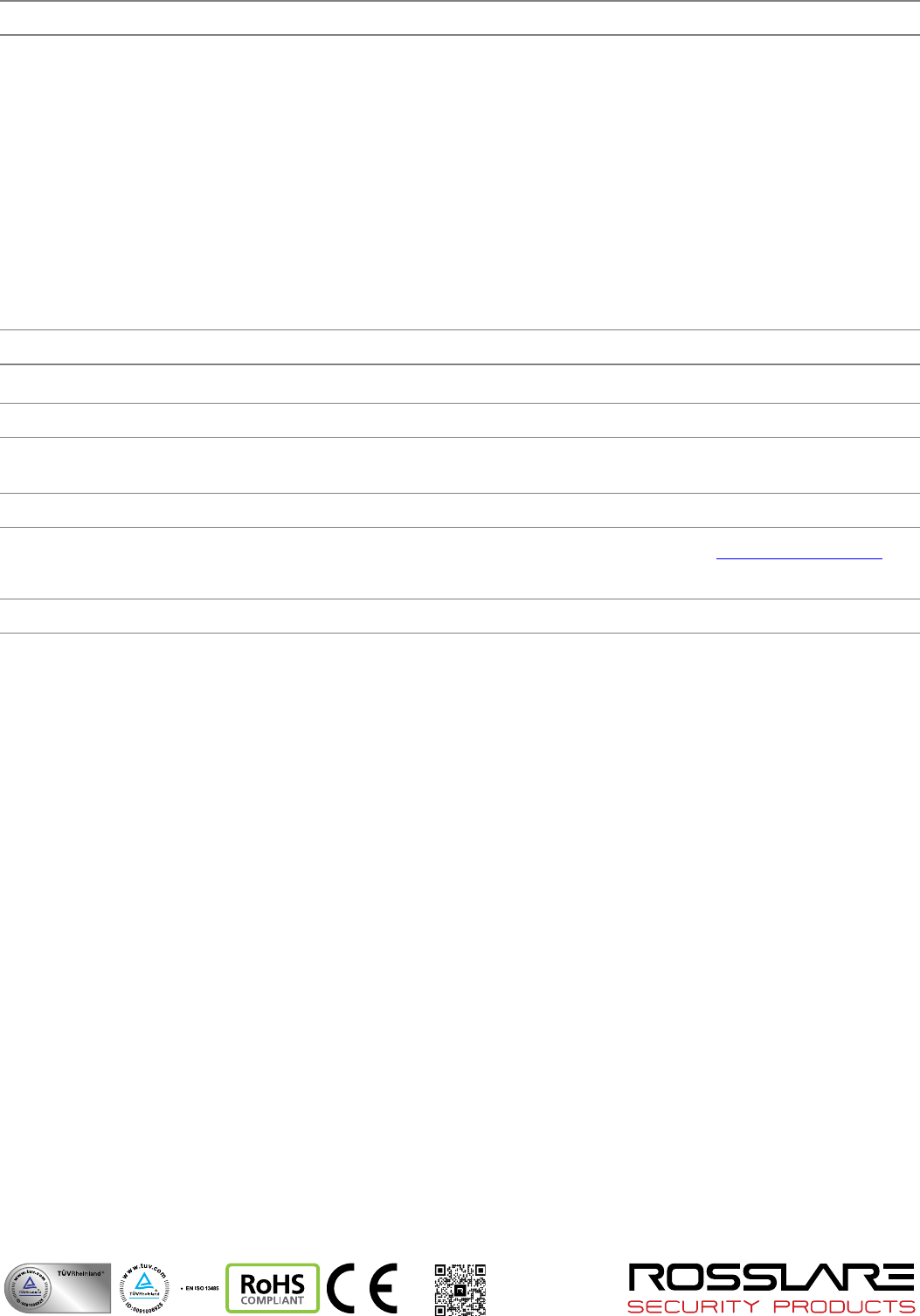920x1316 pixels.
Task: Click the EN ISO 13485 label
Action: coord(202,1288)
